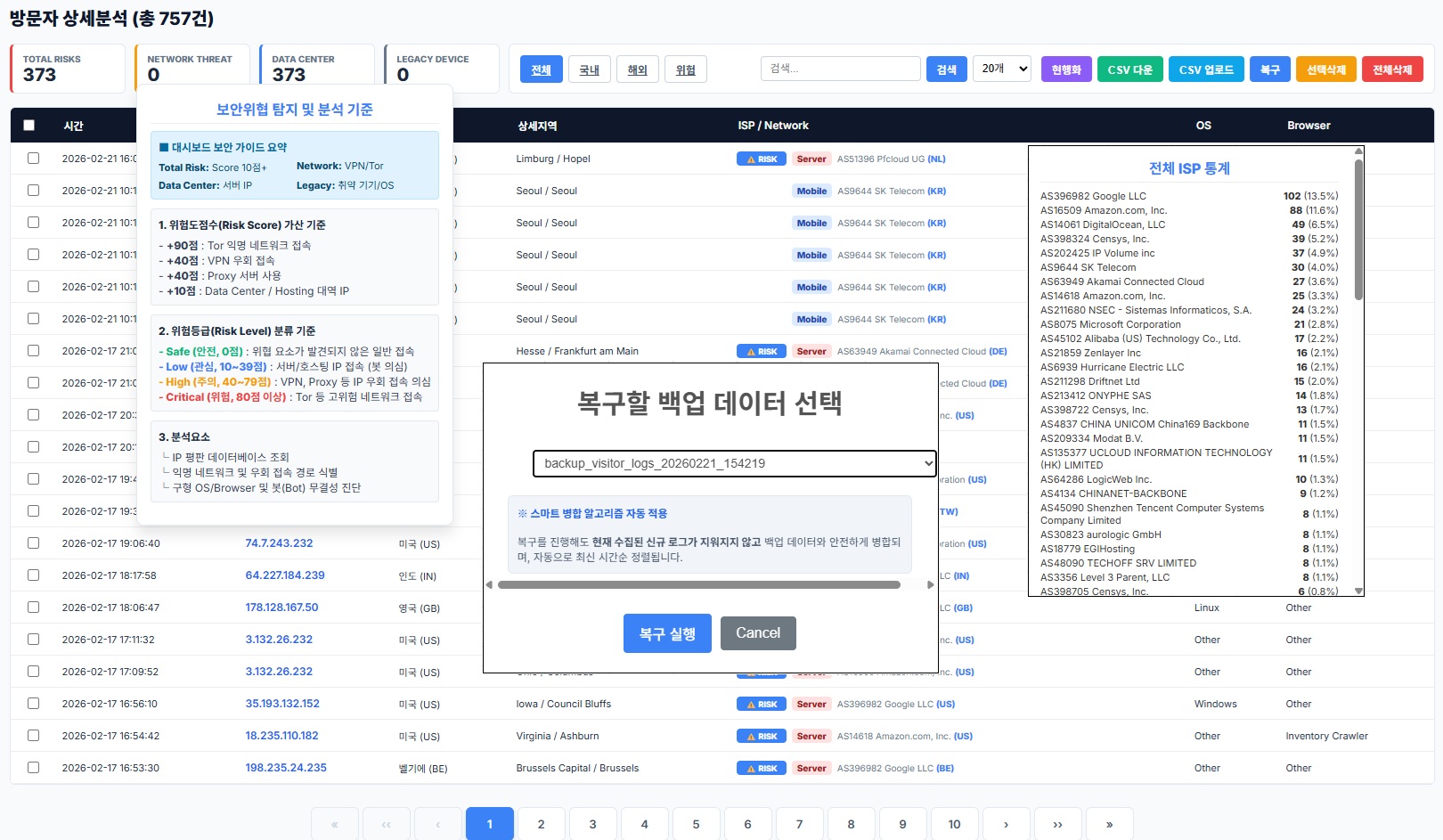Screen dimensions: 1443x840
Task: Check row 2026-02-17 19:06:40 checkbox
Action: [x=34, y=543]
